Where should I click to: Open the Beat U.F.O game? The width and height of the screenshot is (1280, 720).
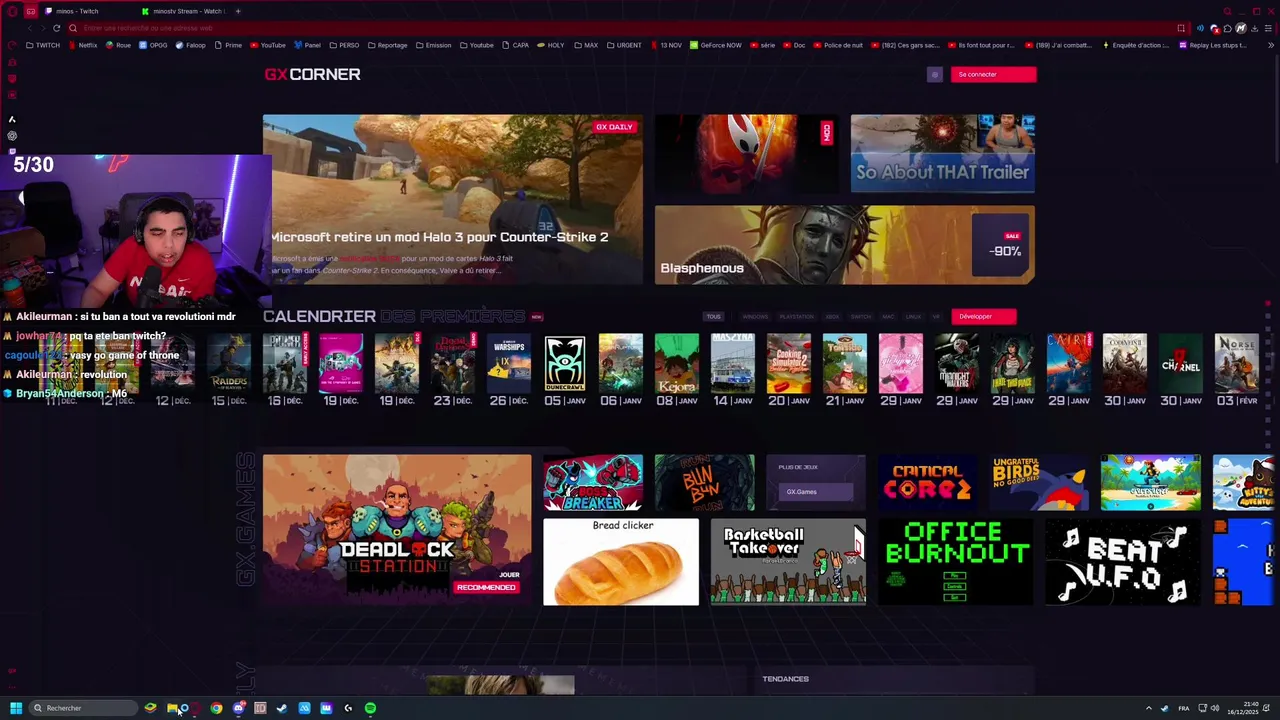point(1122,561)
